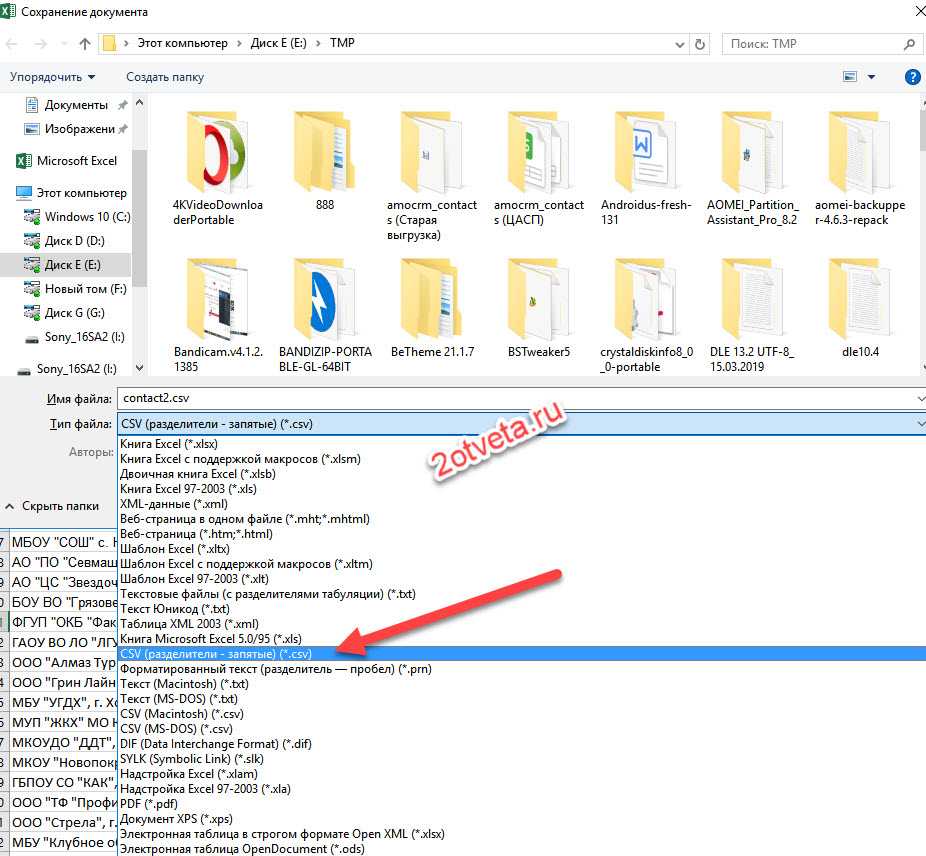Go up one folder level arrow
926x856 pixels.
(85, 44)
